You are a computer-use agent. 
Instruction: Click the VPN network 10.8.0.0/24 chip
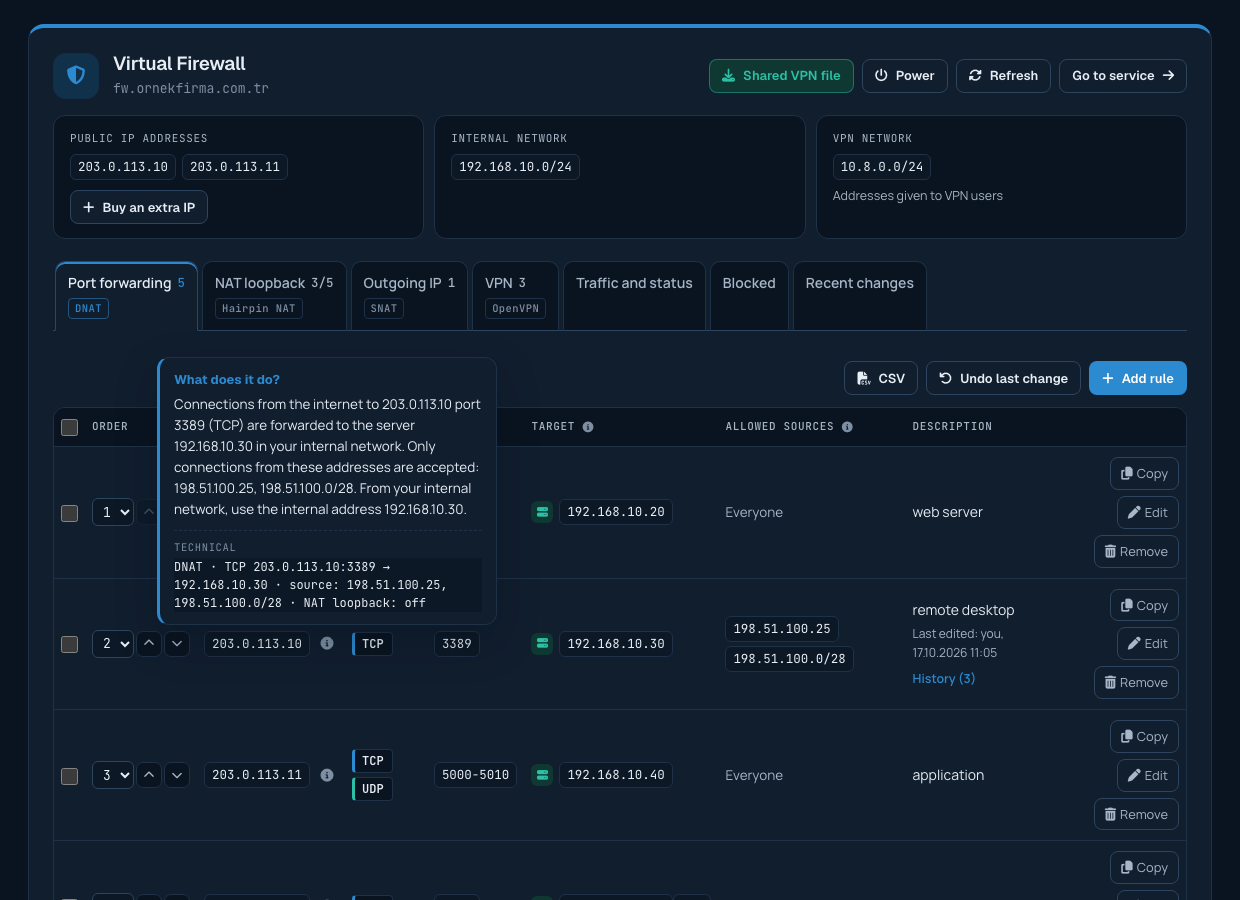pyautogui.click(x=882, y=167)
